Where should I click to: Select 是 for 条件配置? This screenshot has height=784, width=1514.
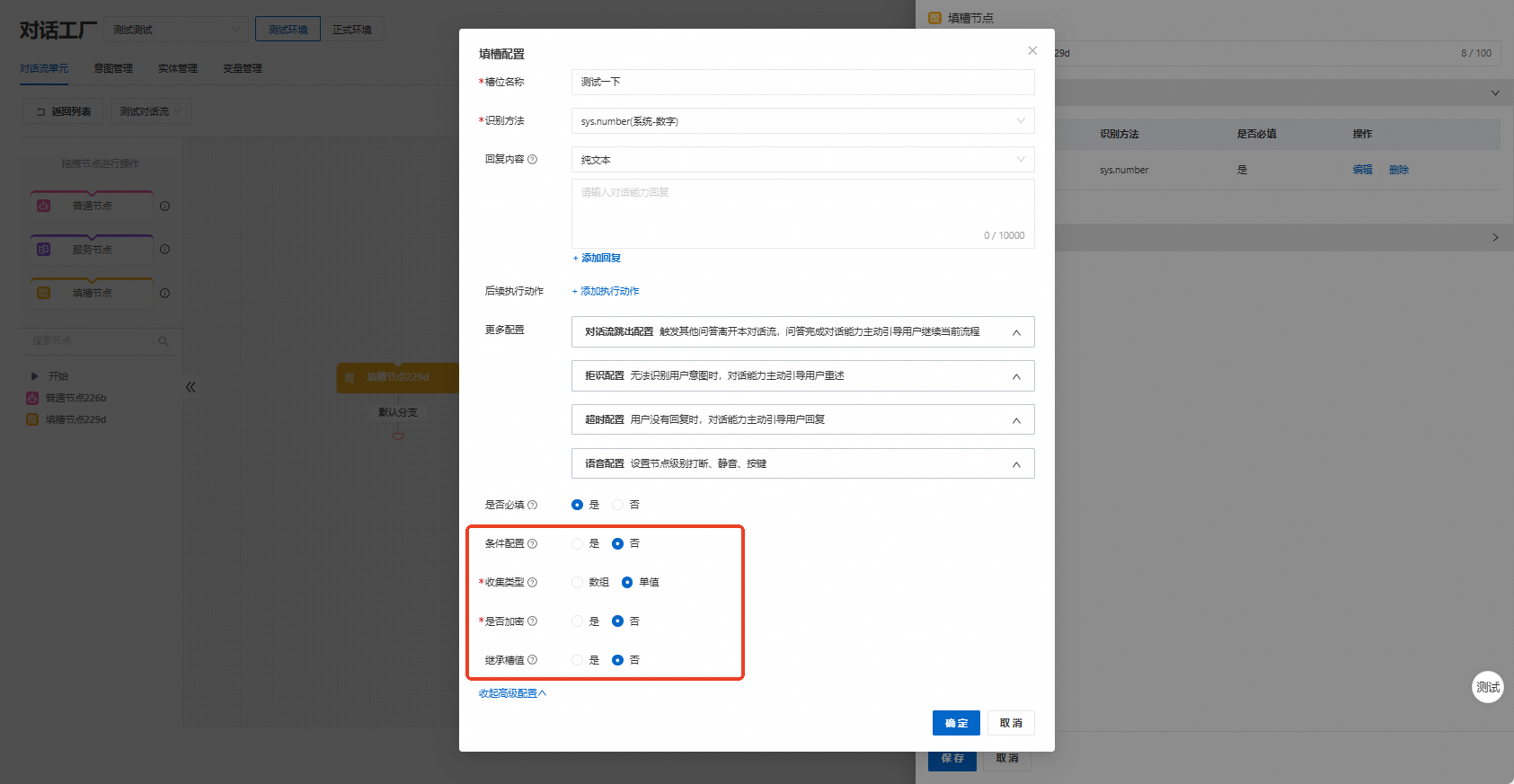577,543
